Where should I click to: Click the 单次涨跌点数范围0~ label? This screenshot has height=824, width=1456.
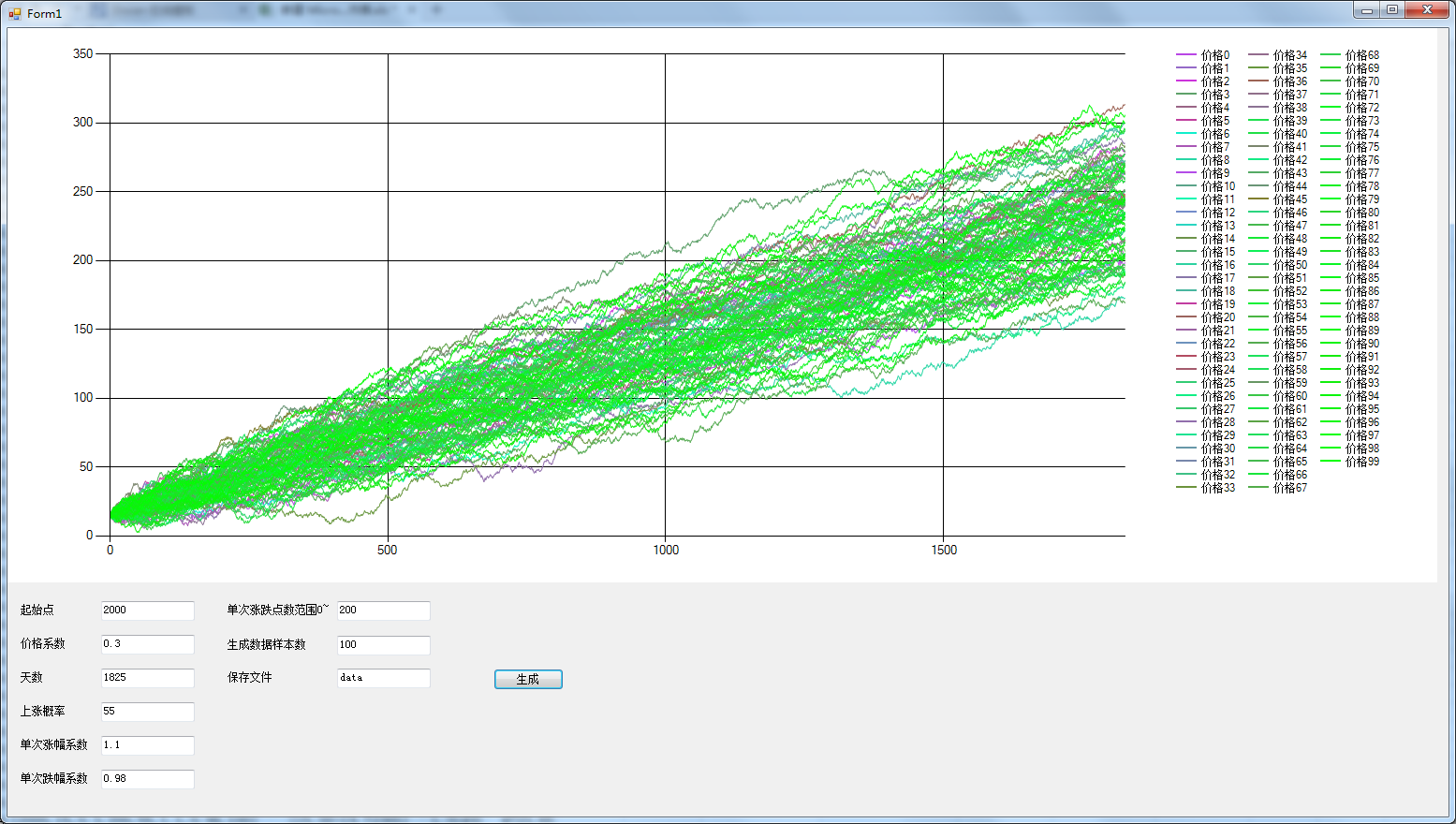(278, 610)
